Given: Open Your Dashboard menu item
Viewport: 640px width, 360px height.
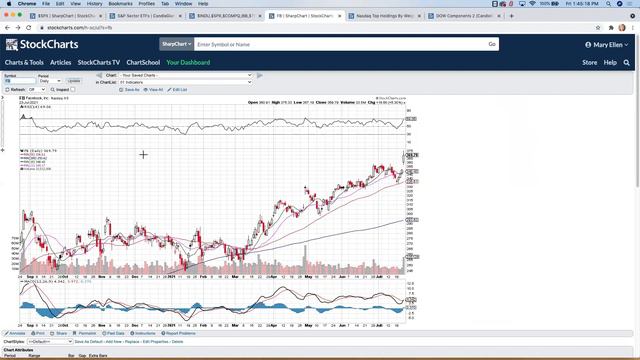Looking at the screenshot, I should 188,62.
